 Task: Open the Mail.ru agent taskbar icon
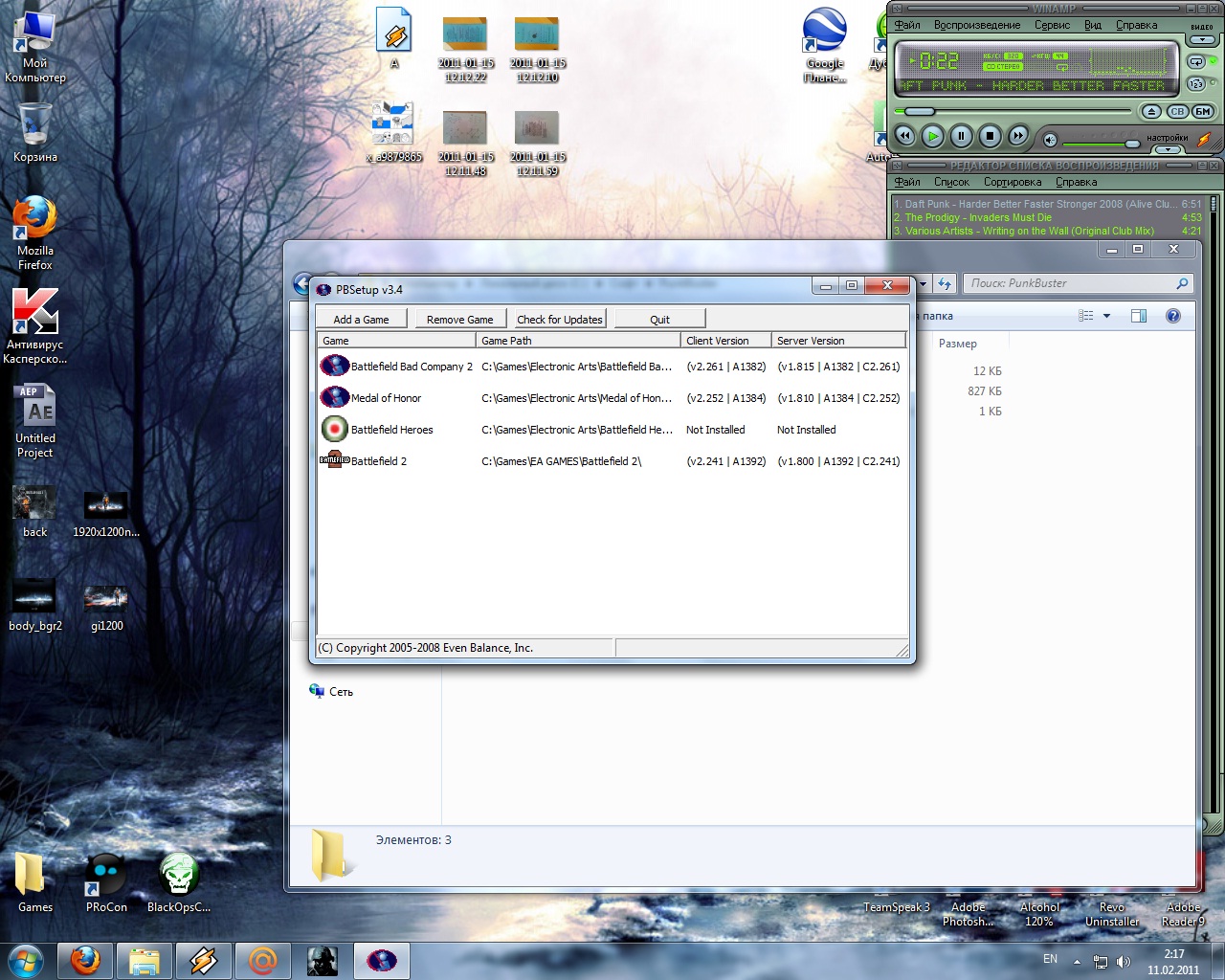click(x=262, y=961)
